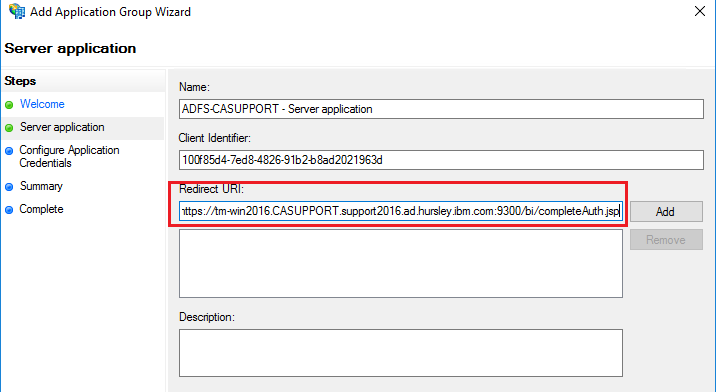The width and height of the screenshot is (716, 392).
Task: Select the Summary step
Action: (x=41, y=186)
